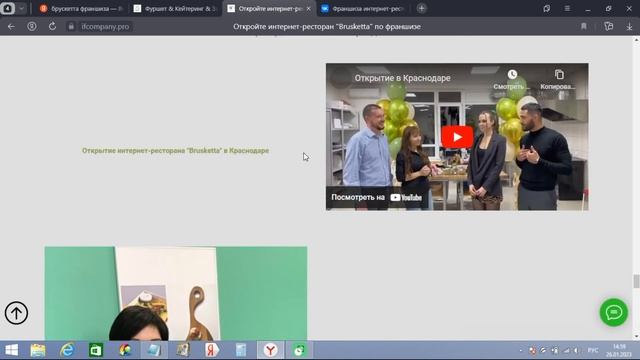Open the Yandex home icon beside back arrow
This screenshot has height=360, width=640.
pyautogui.click(x=31, y=27)
